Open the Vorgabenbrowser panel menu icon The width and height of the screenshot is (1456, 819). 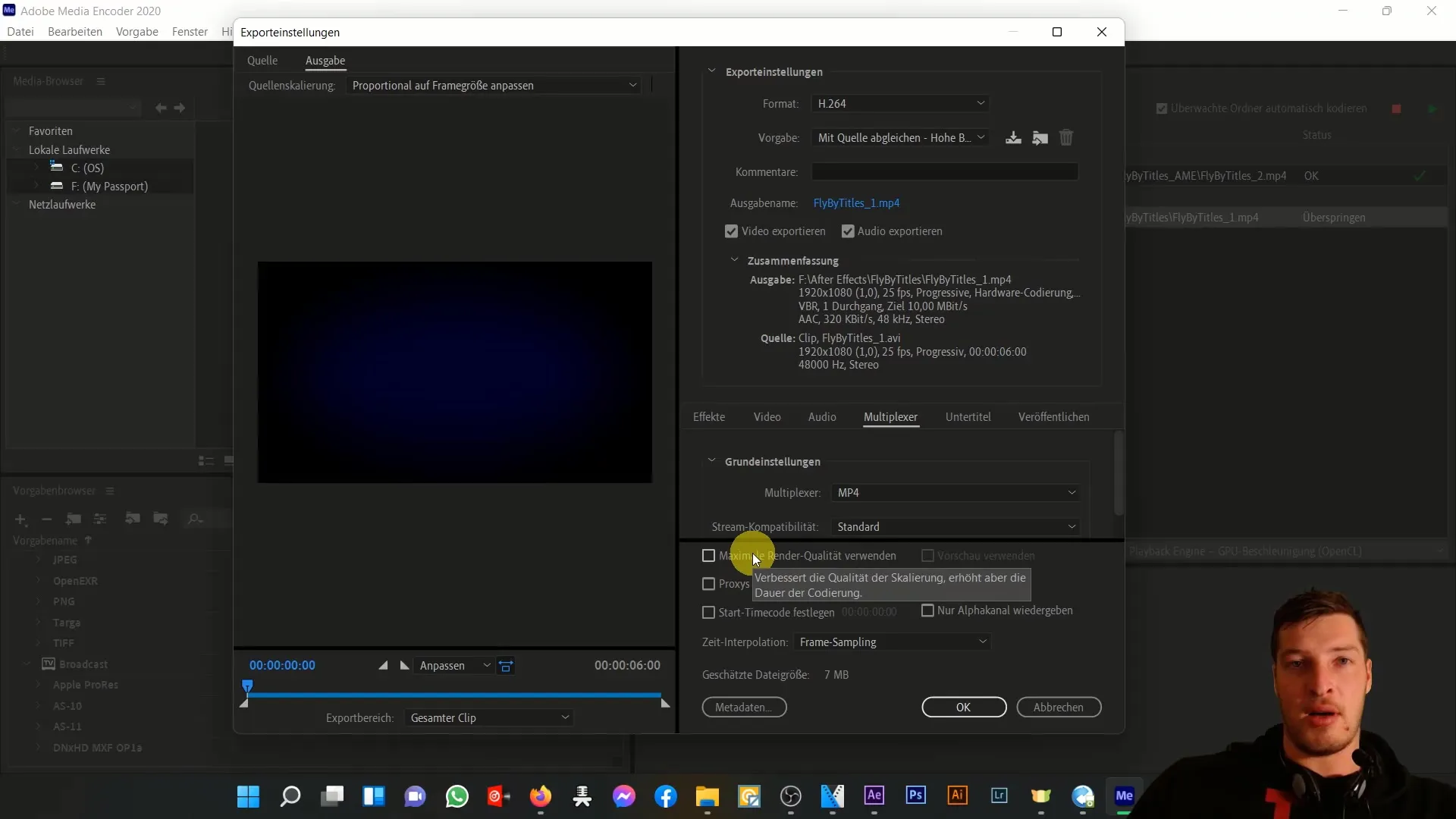pyautogui.click(x=110, y=491)
